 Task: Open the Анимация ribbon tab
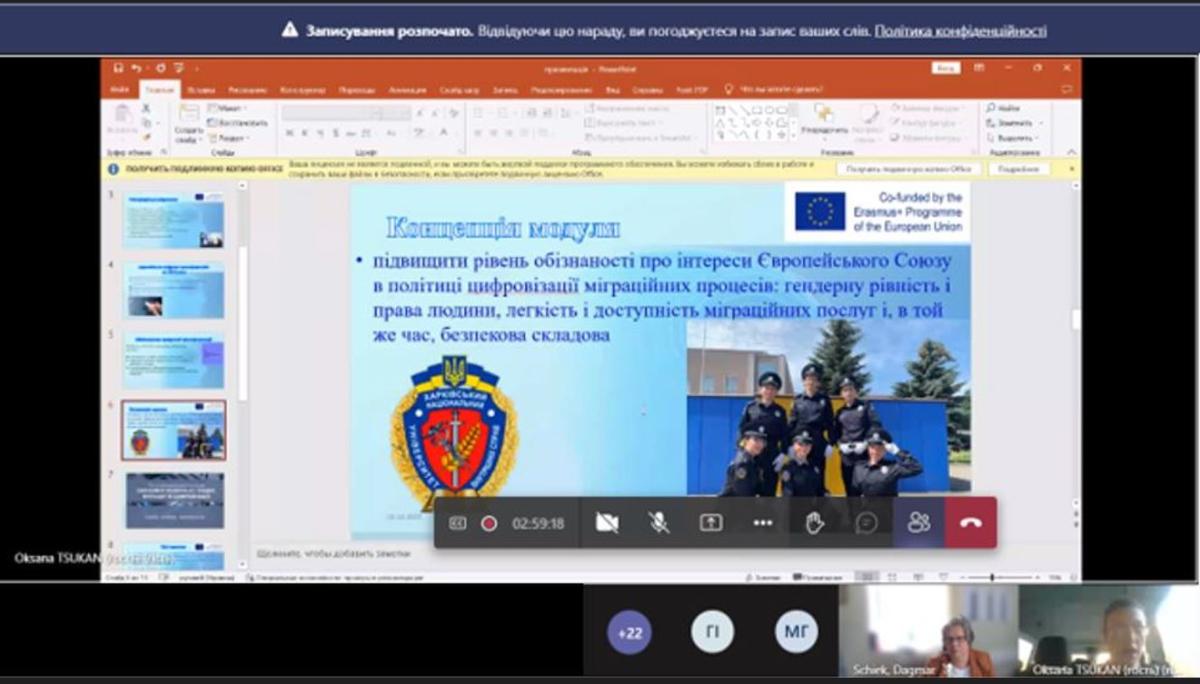pos(407,90)
